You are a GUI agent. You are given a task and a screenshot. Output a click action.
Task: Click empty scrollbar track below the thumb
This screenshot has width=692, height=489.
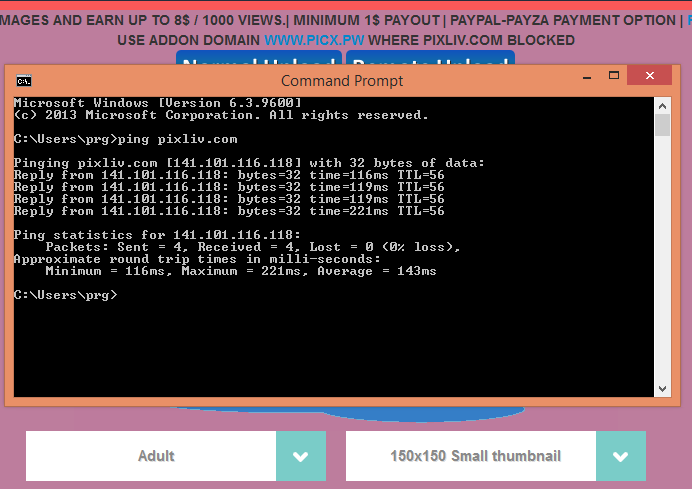pos(662,260)
